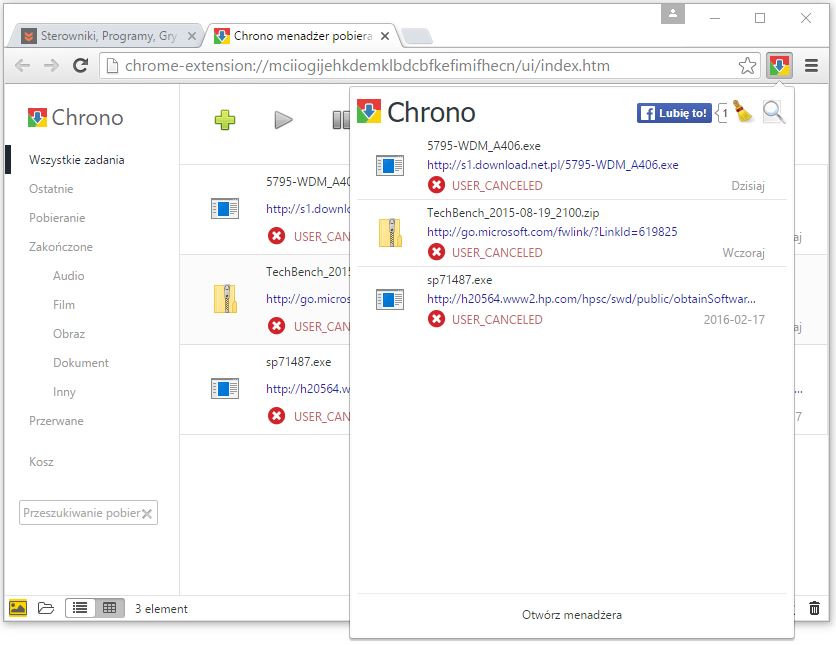Click red cancel icon for 5795-WDM_A406.exe in popup
836x645 pixels.
436,186
